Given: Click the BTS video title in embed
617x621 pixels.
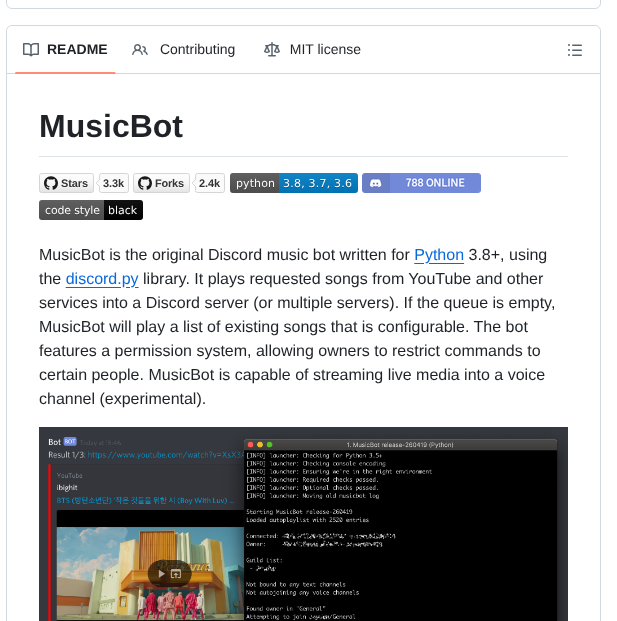Looking at the screenshot, I should coord(145,501).
